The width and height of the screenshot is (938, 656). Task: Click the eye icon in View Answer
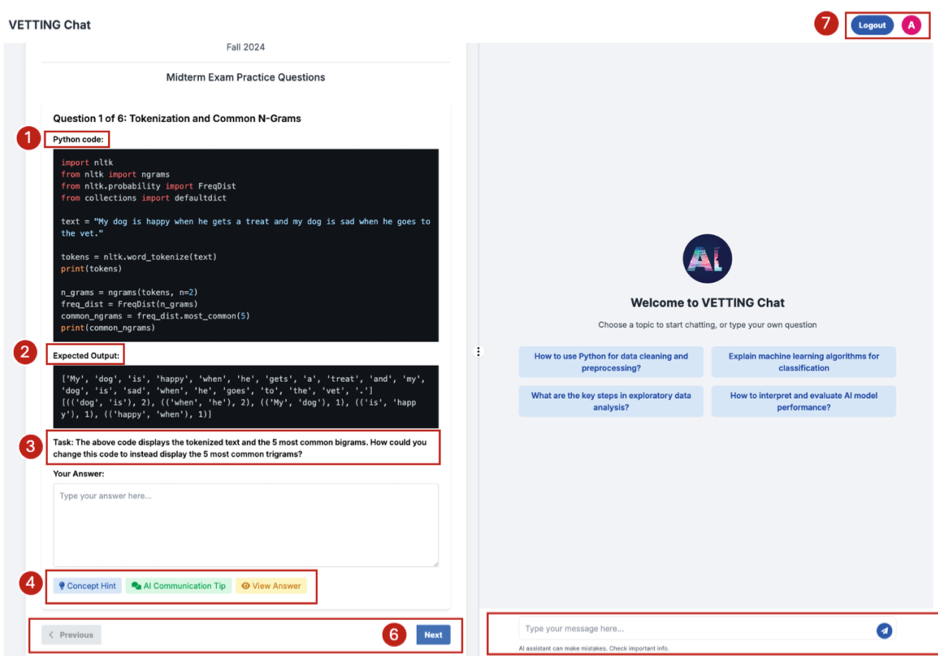point(245,585)
